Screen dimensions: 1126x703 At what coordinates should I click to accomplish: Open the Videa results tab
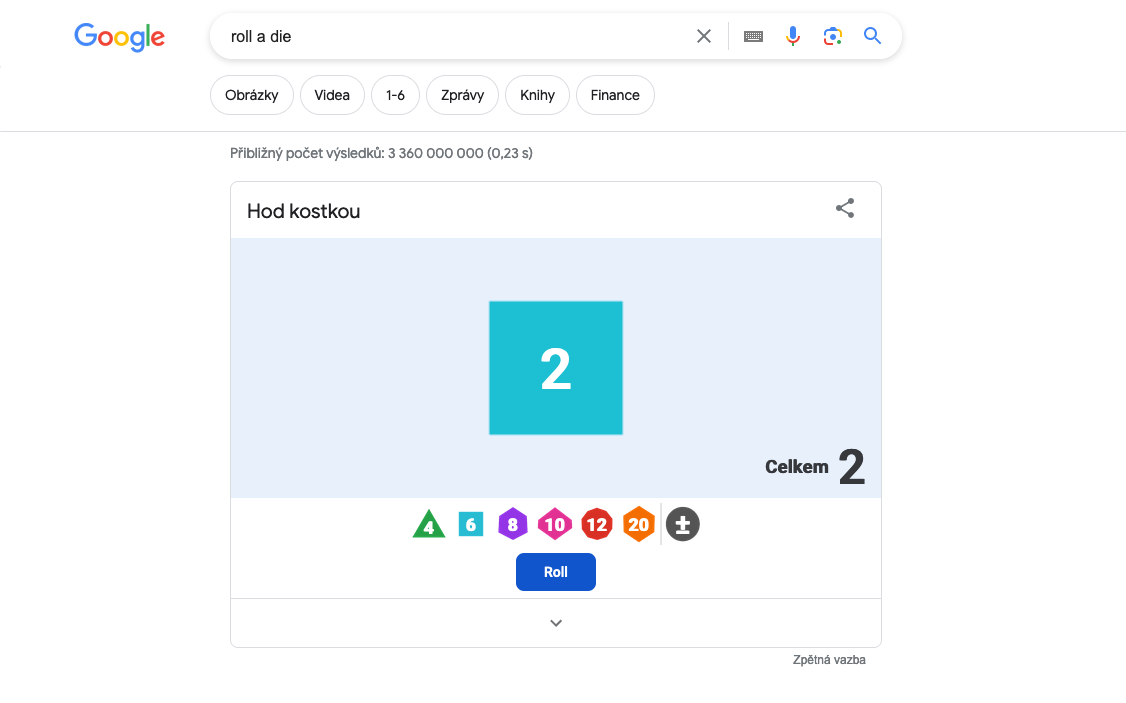coord(332,95)
